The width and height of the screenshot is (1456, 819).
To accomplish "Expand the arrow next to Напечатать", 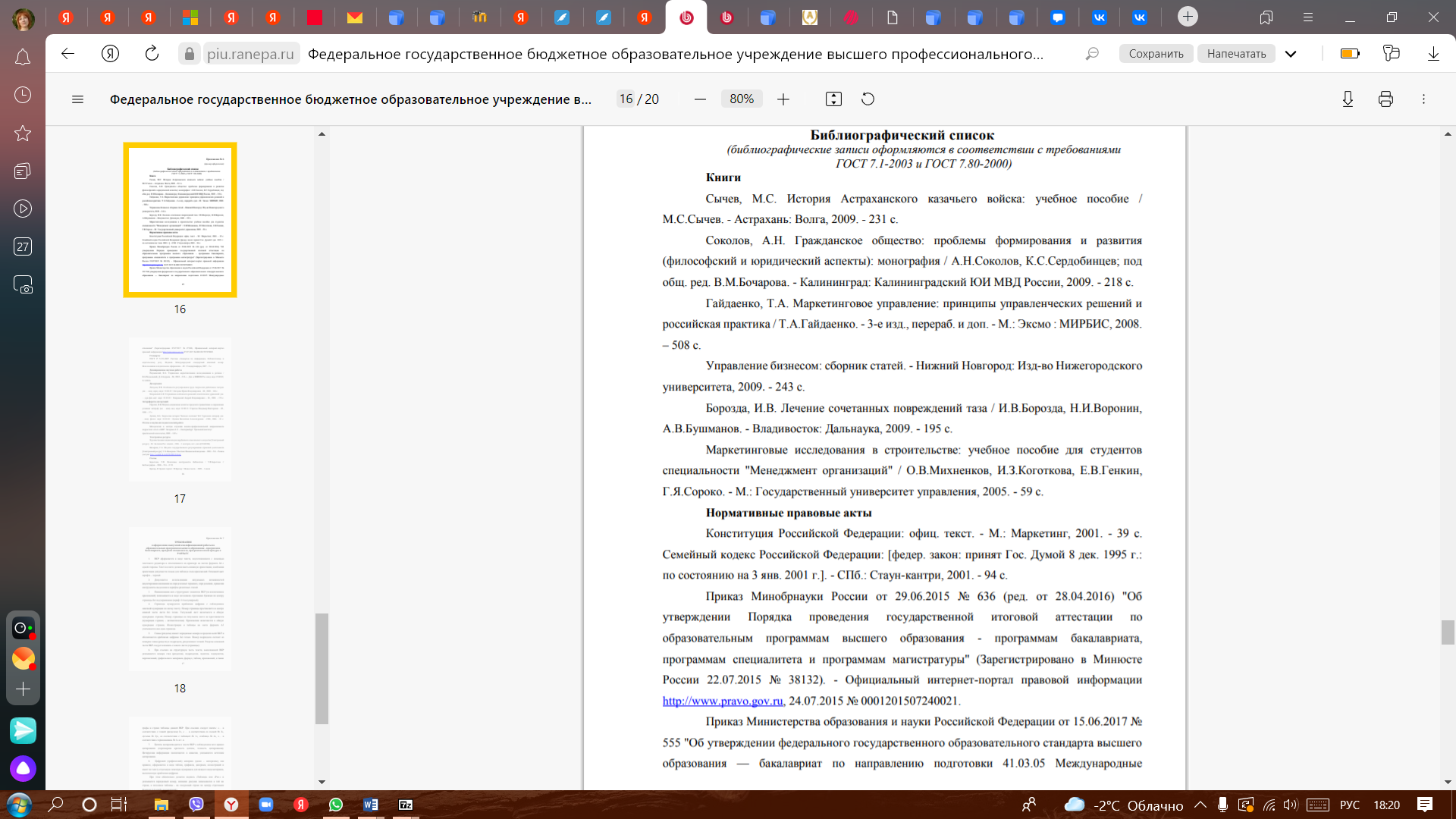I will (x=1291, y=54).
